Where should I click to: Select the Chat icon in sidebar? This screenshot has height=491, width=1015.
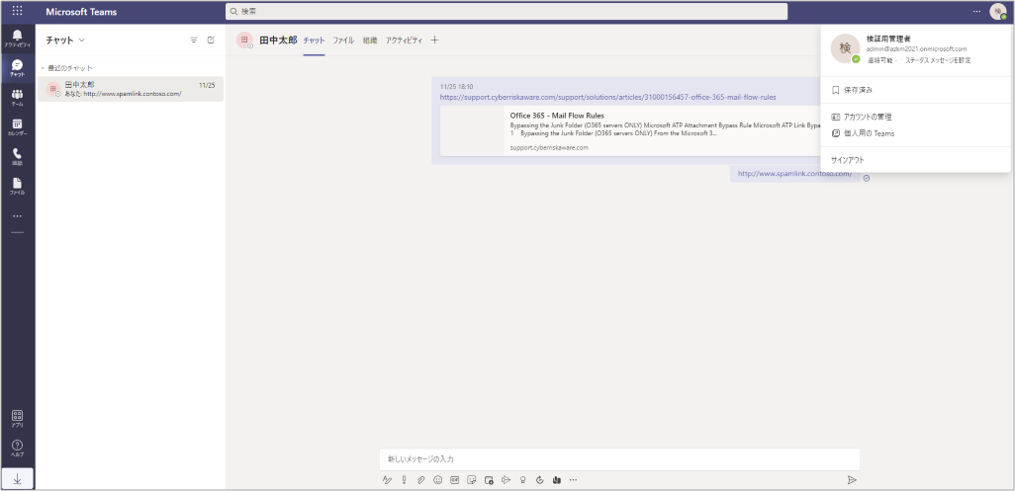tap(17, 67)
